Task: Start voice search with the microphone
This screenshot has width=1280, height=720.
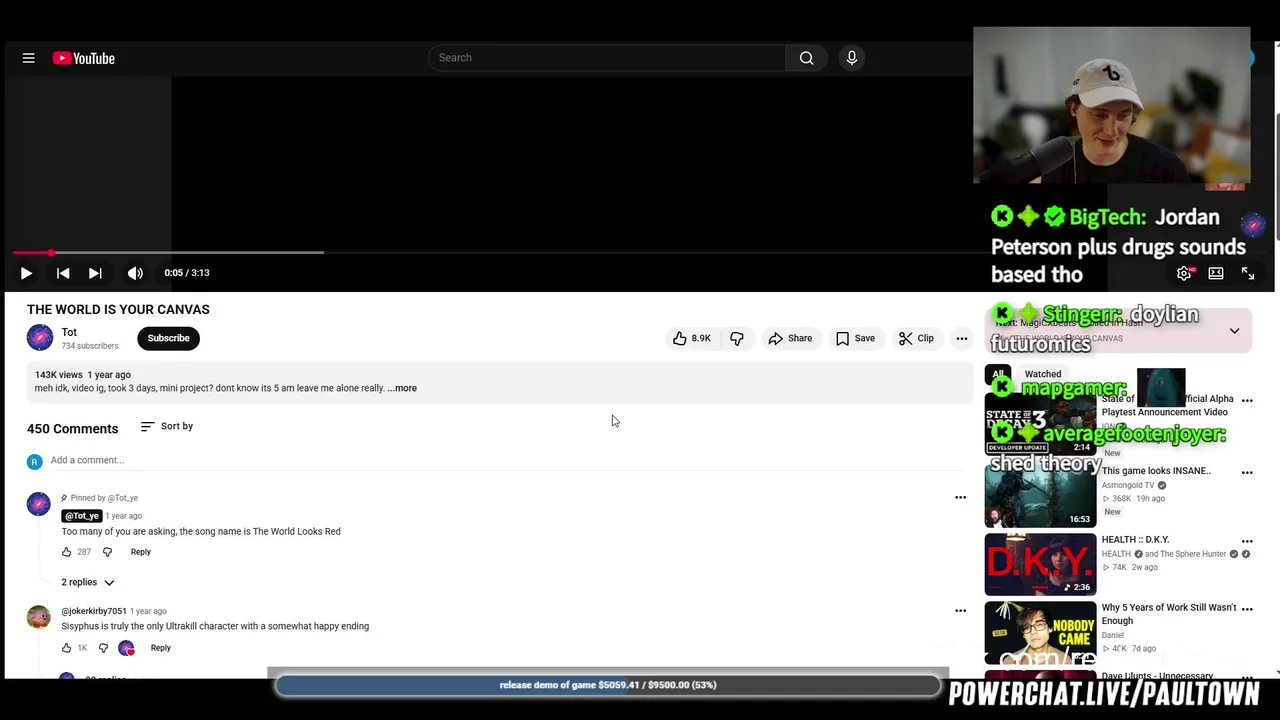Action: click(x=852, y=58)
